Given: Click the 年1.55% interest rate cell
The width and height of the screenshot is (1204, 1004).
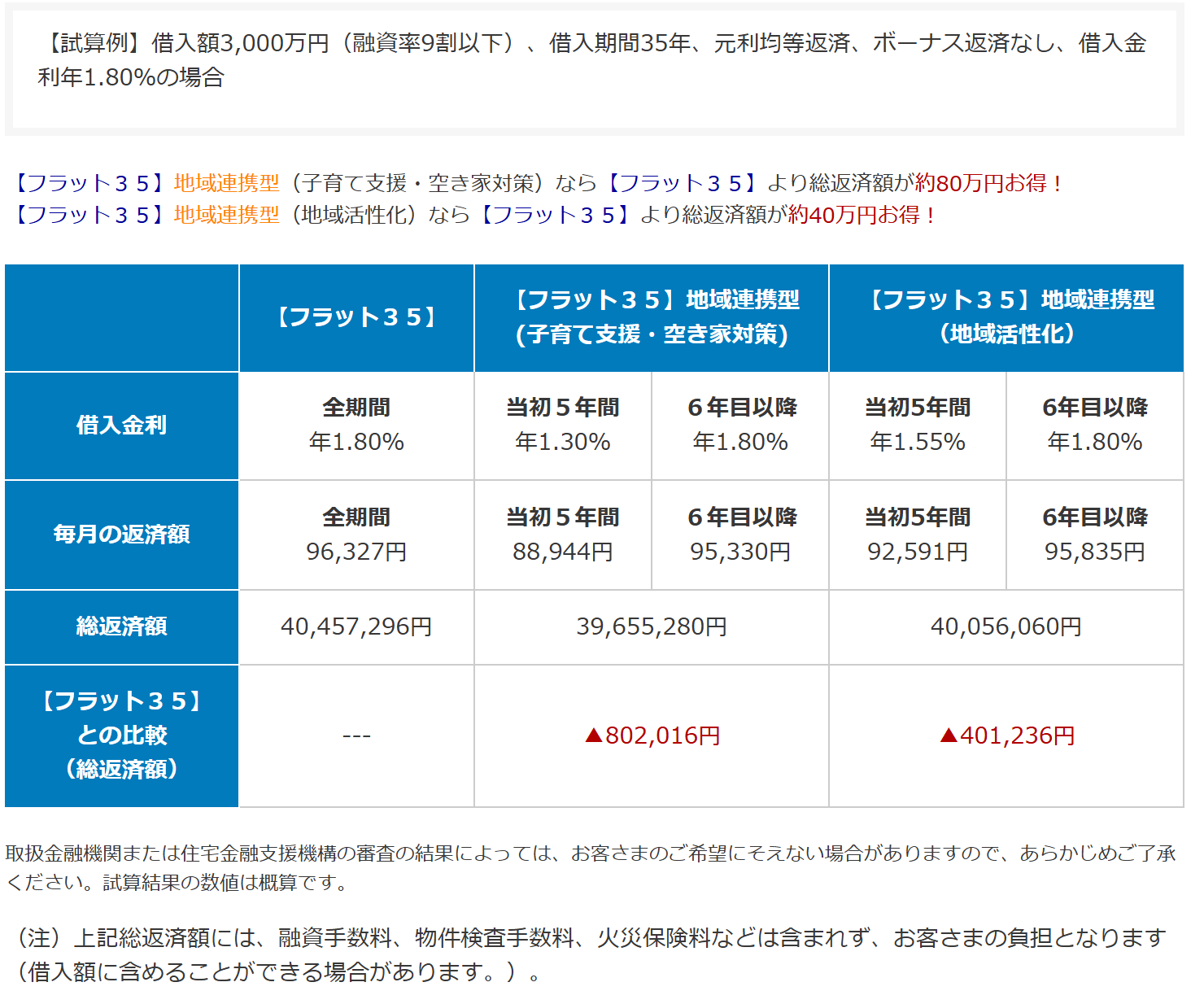Looking at the screenshot, I should tap(918, 426).
